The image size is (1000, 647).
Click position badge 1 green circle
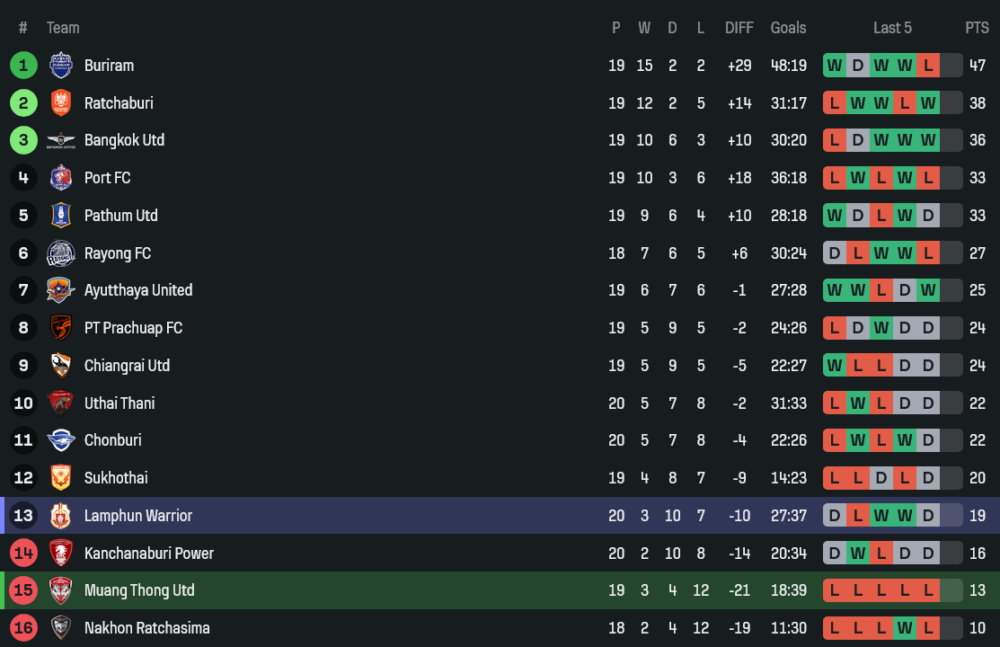click(23, 66)
